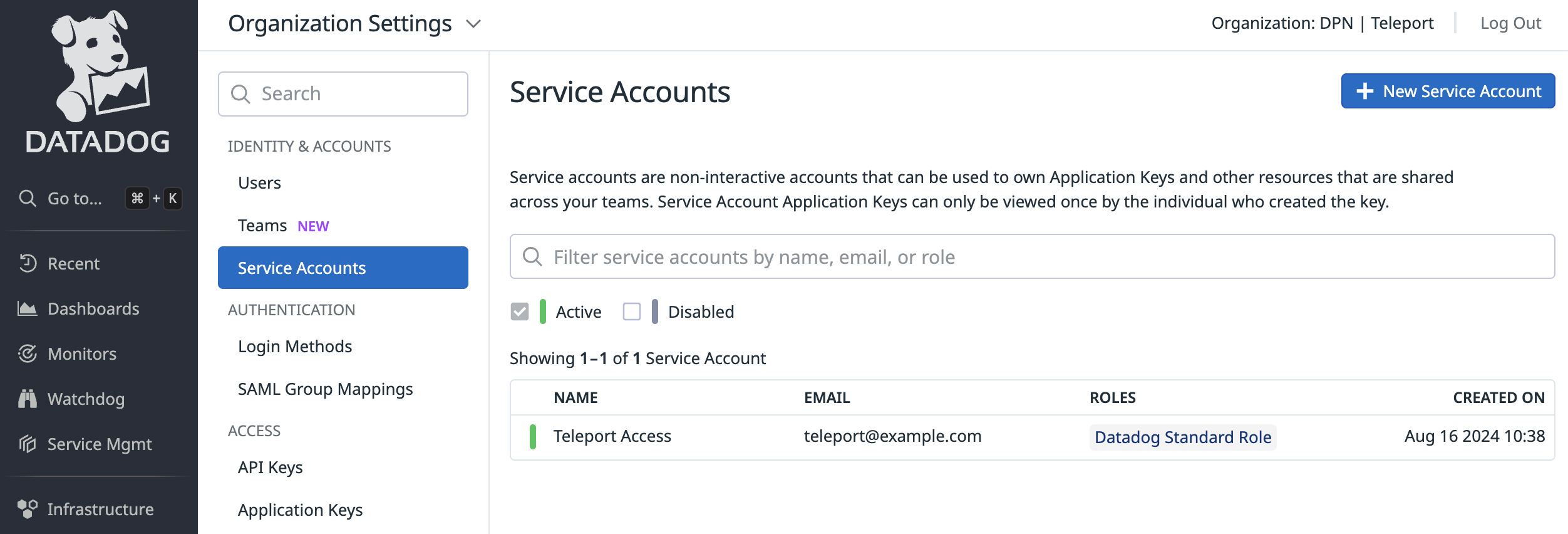
Task: Open the Organization DPN | Teleport switcher
Action: [1322, 23]
